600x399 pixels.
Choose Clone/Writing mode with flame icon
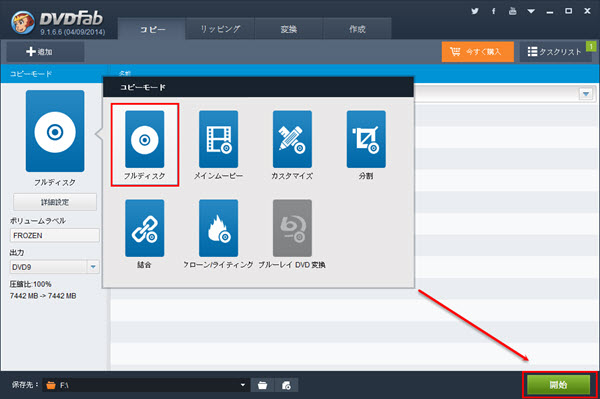coord(218,233)
